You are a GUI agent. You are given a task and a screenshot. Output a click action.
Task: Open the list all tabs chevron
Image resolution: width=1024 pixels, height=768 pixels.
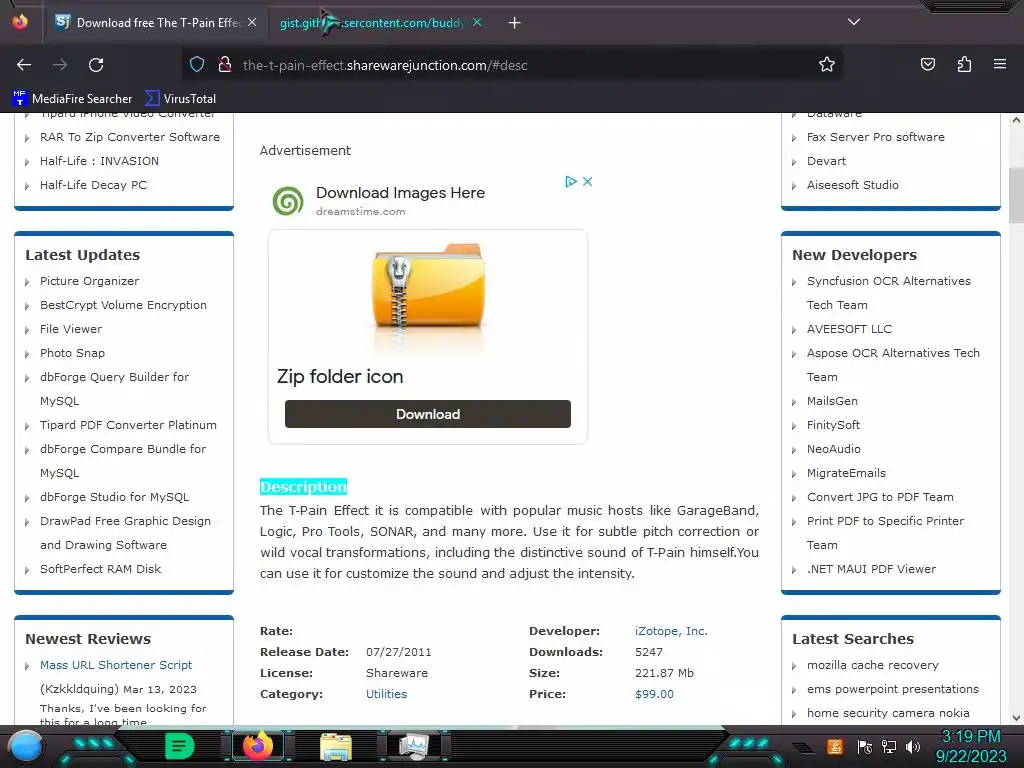click(x=854, y=22)
